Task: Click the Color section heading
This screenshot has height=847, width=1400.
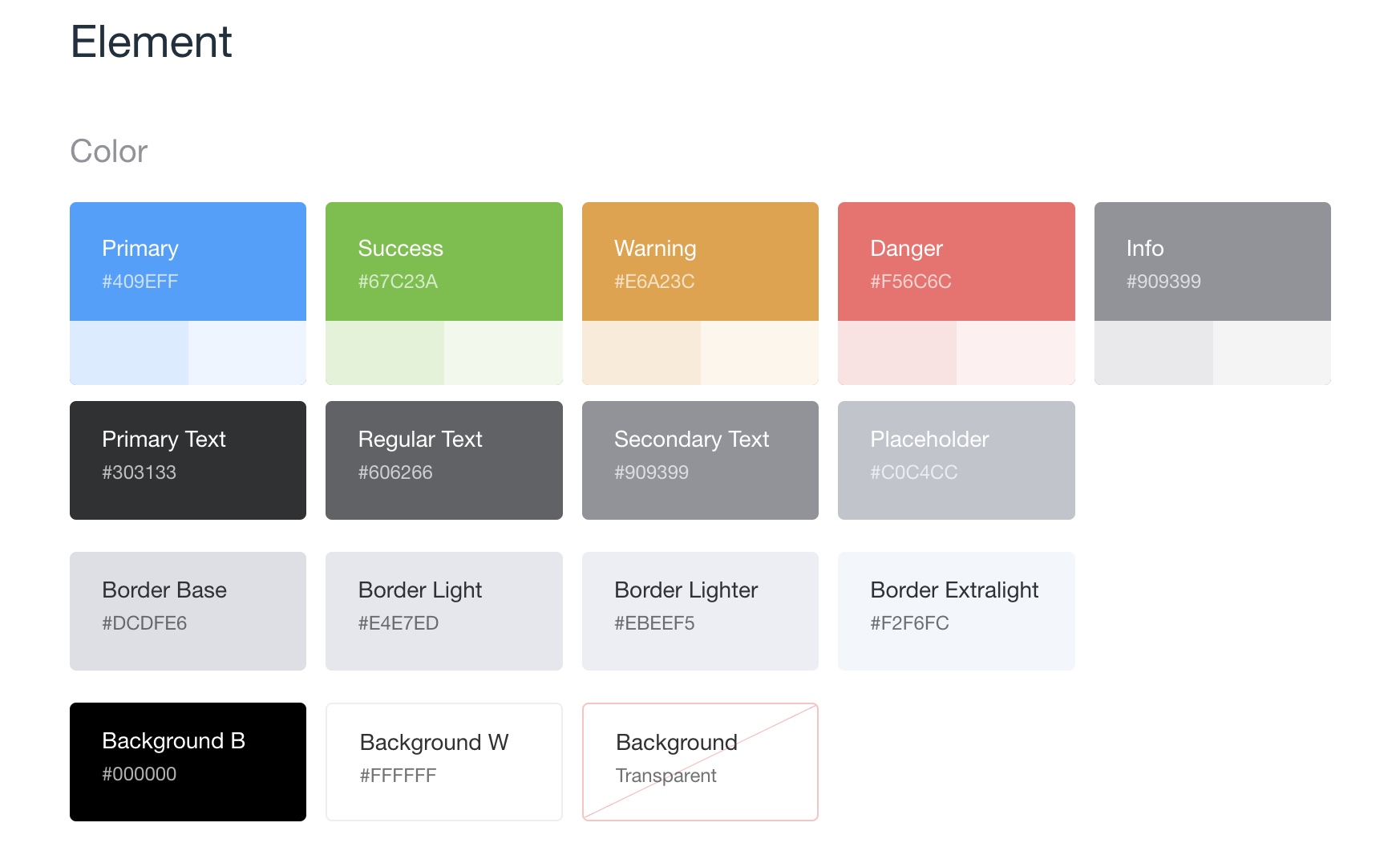Action: tap(109, 152)
